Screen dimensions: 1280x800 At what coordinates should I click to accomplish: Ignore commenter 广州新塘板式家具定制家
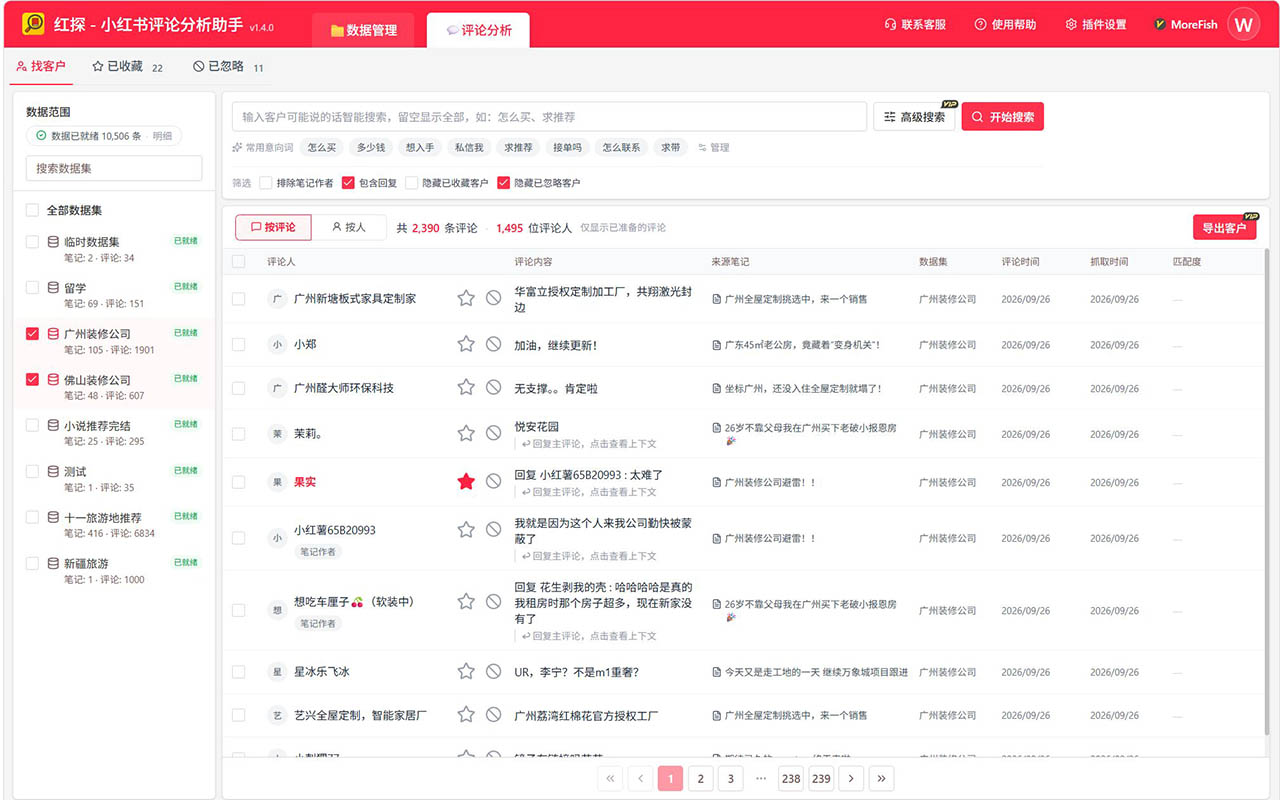point(493,298)
